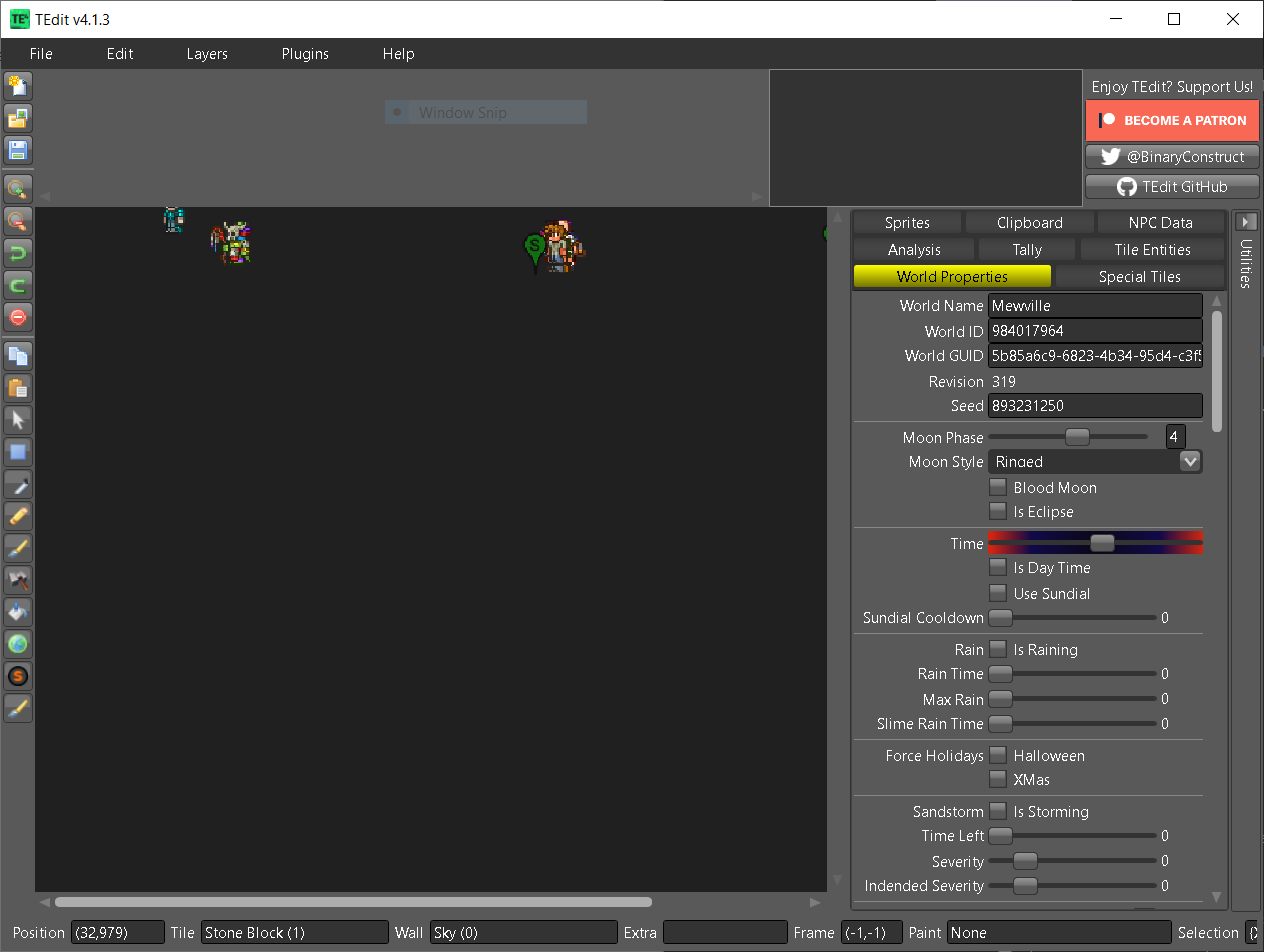Screen dimensions: 1264x952
Task: Enable the Blood Moon checkbox
Action: [x=998, y=487]
